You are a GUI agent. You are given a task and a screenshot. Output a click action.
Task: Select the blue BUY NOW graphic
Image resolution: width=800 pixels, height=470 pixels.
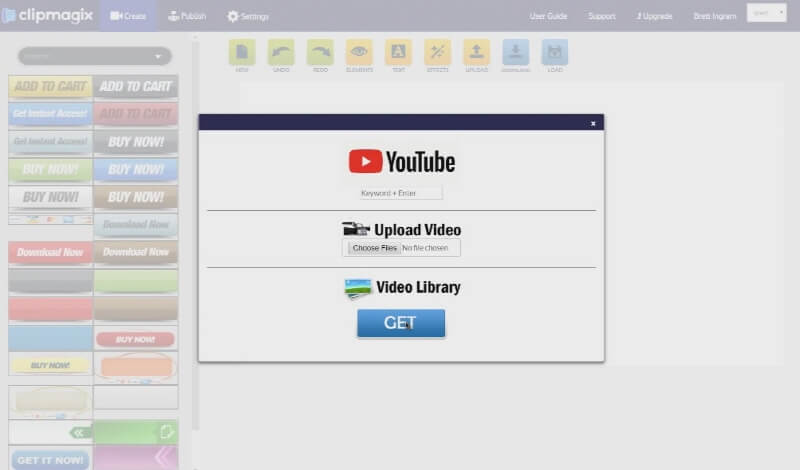(x=136, y=169)
